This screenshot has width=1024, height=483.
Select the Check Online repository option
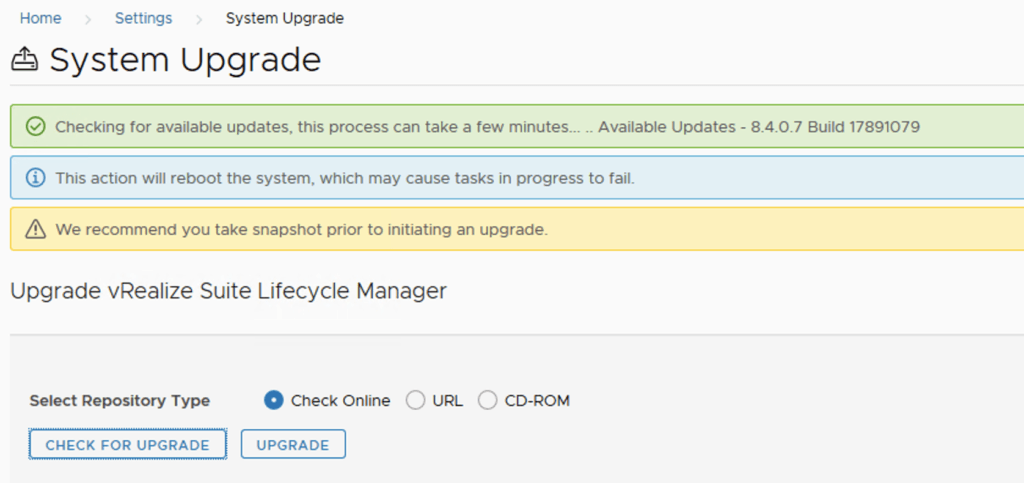274,401
